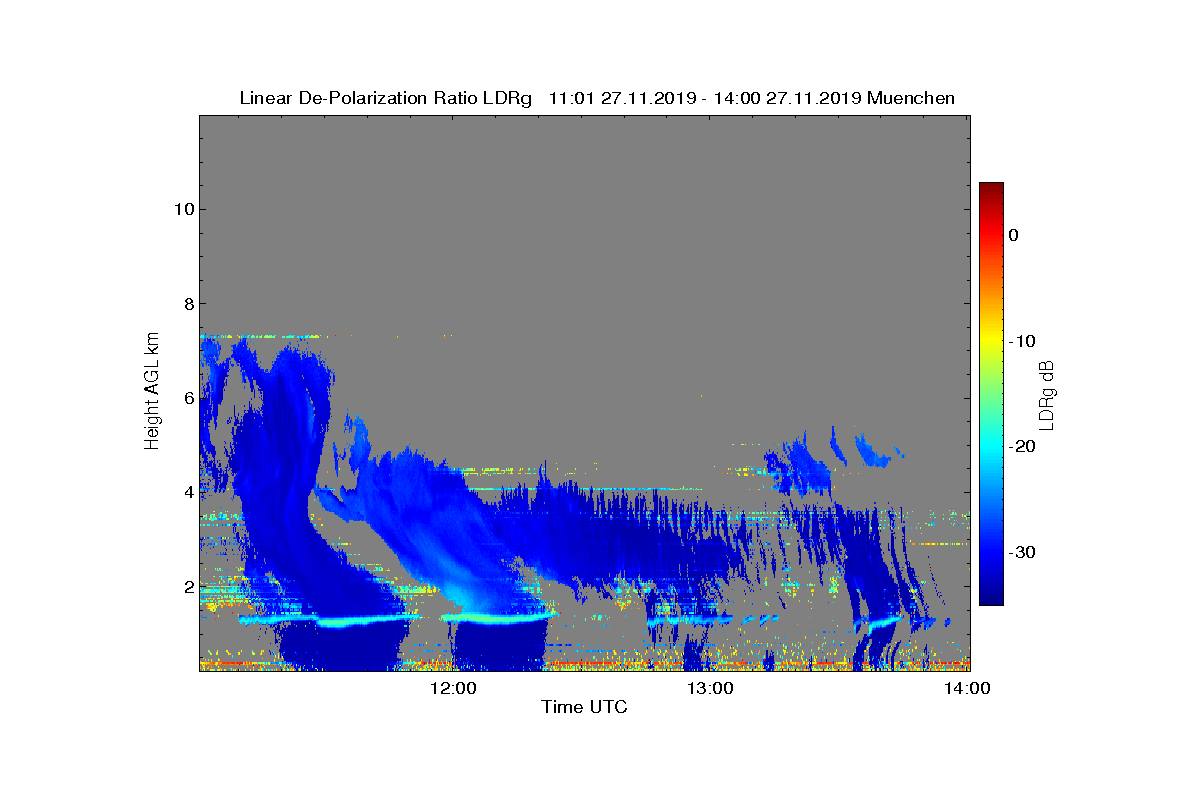This screenshot has height=800, width=1200.
Task: Click the LDRg color bar scale
Action: point(991,394)
